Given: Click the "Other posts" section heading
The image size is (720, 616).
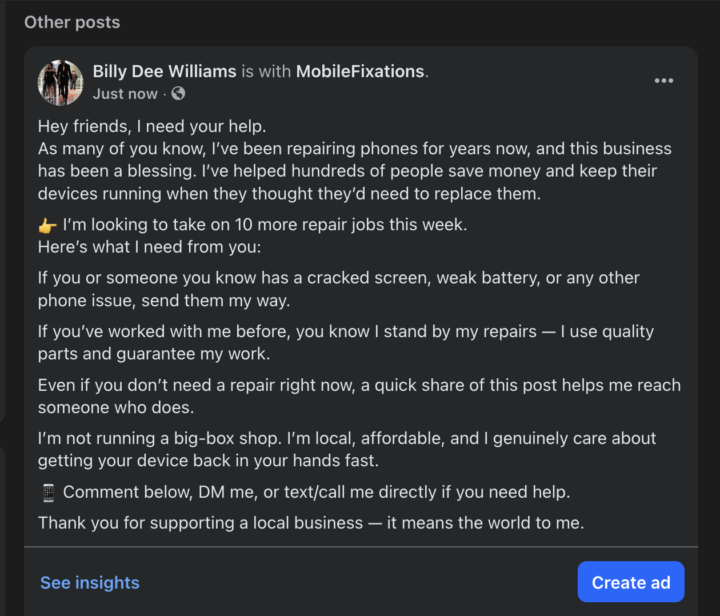Looking at the screenshot, I should click(72, 22).
